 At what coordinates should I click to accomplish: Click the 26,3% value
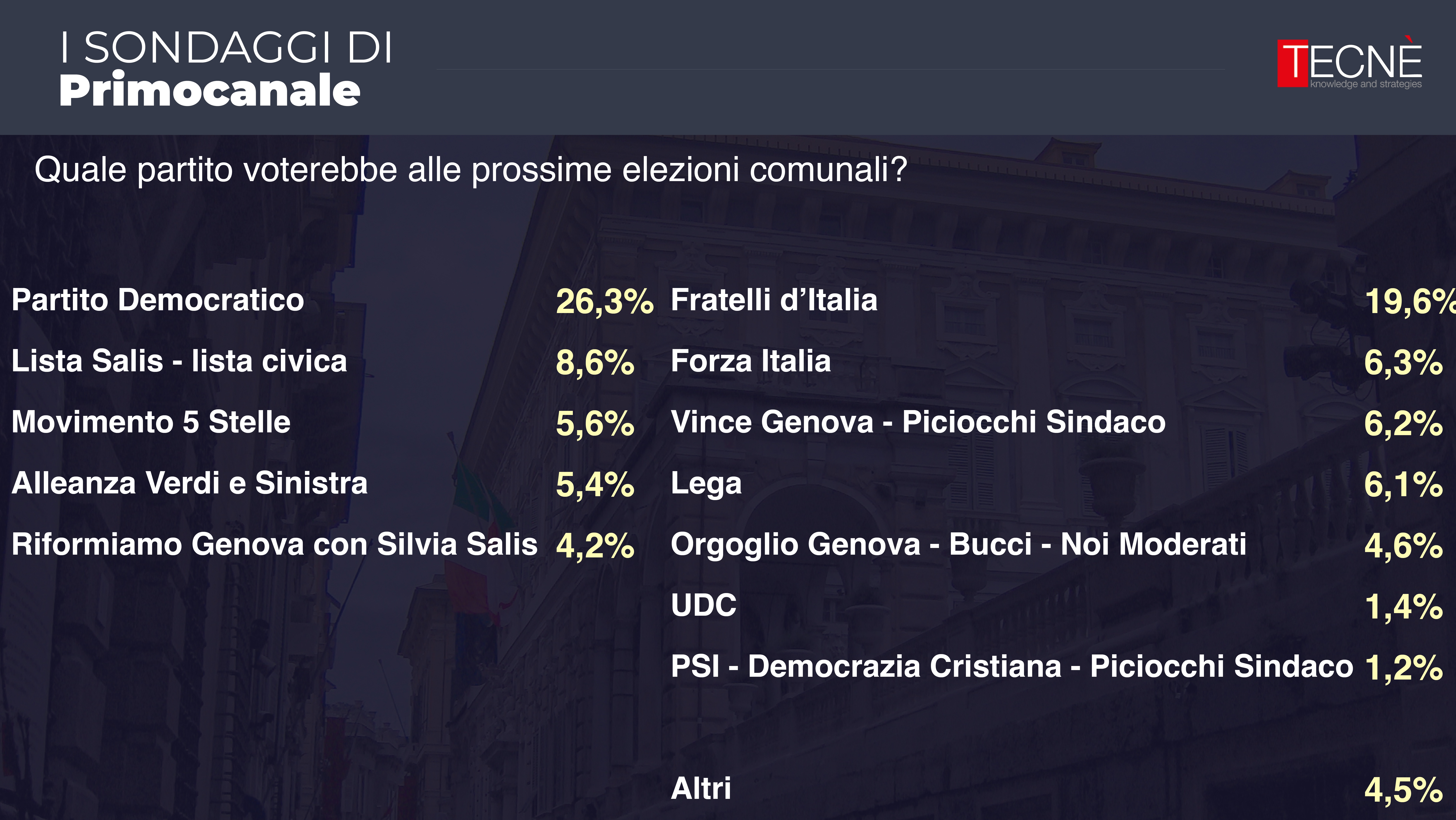(x=604, y=301)
